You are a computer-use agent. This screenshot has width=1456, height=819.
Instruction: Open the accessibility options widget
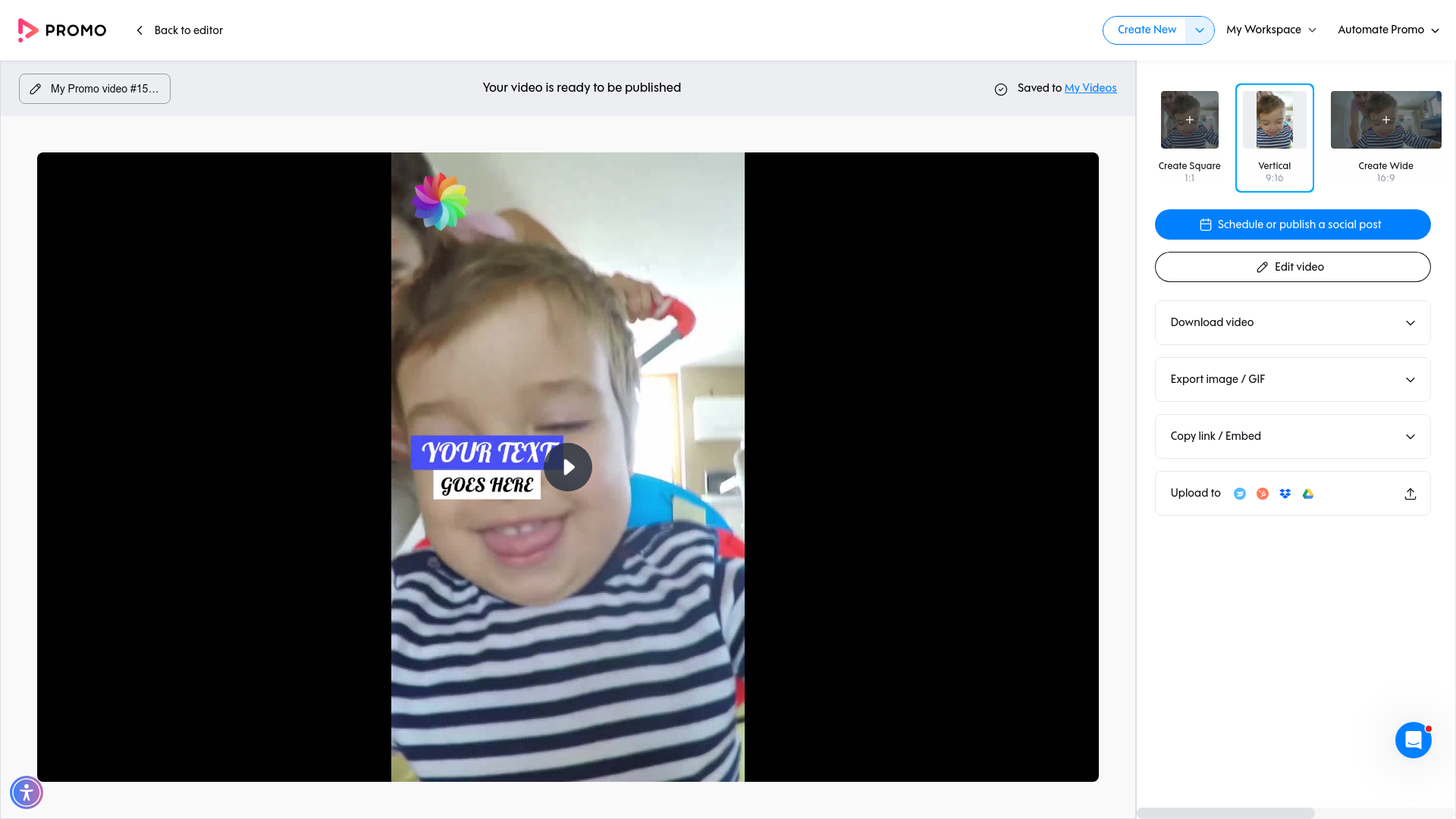pos(27,792)
